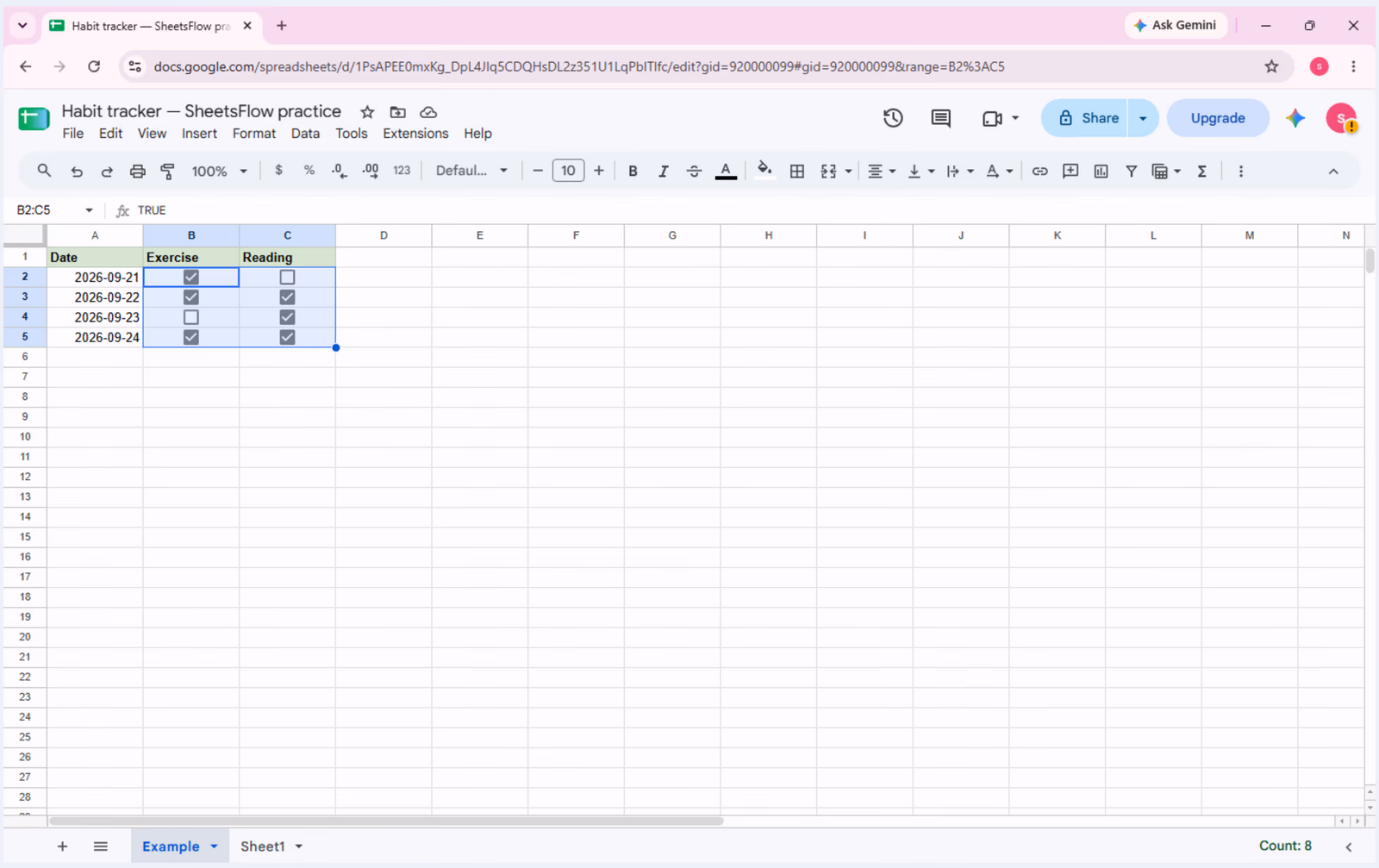Screen dimensions: 1379x868
Task: Check Exercise for 2026-09-23
Action: tap(191, 317)
